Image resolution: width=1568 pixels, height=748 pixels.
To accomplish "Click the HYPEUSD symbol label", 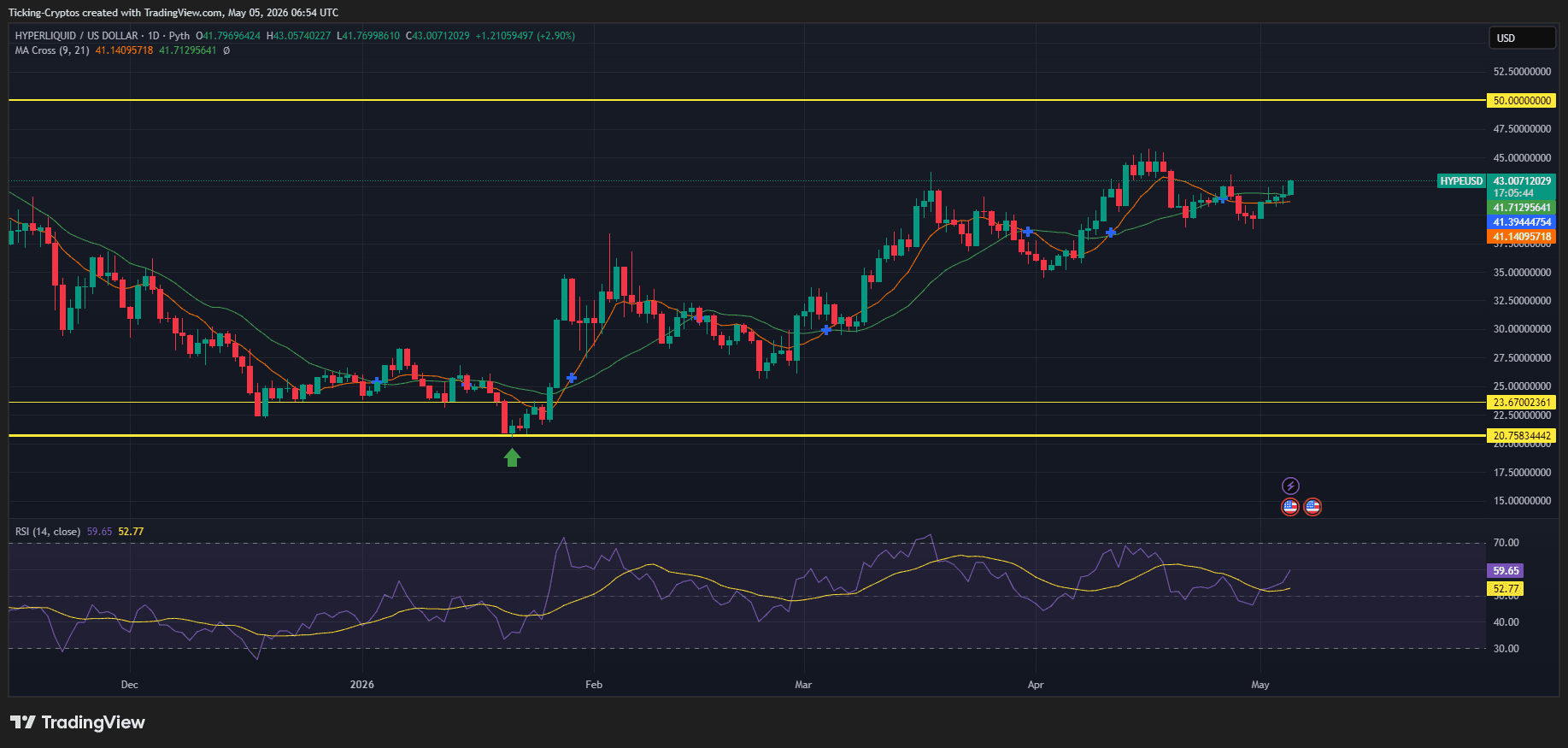I will (1461, 181).
